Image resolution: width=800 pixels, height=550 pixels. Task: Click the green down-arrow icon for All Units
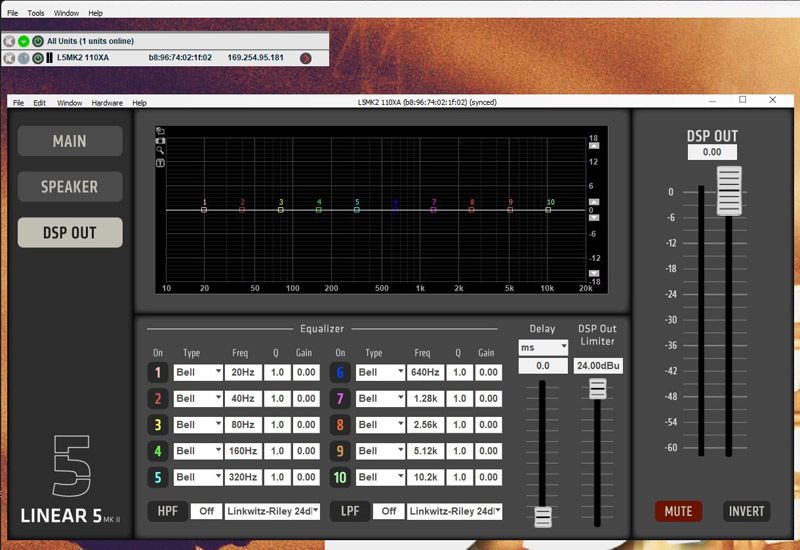[23, 41]
